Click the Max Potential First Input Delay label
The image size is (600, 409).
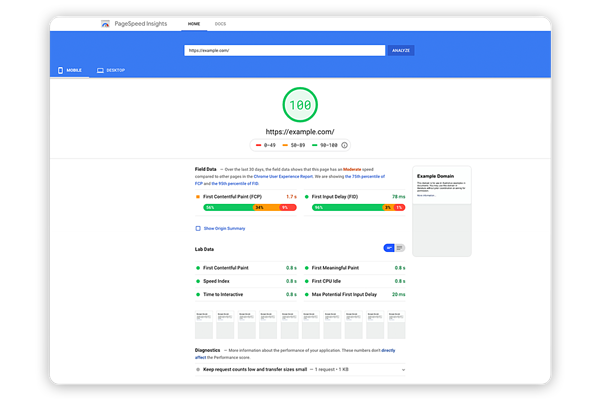(344, 295)
